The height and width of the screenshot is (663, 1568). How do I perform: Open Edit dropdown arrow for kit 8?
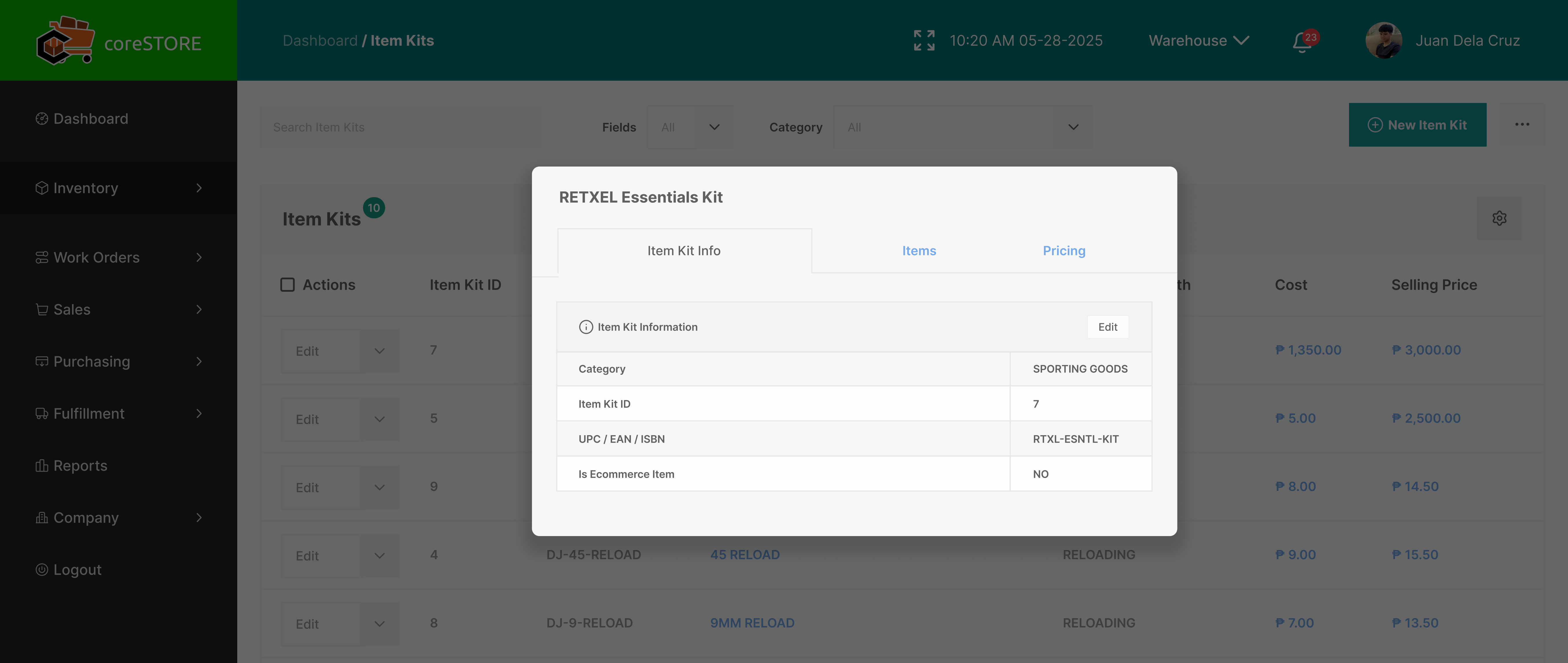(x=379, y=623)
